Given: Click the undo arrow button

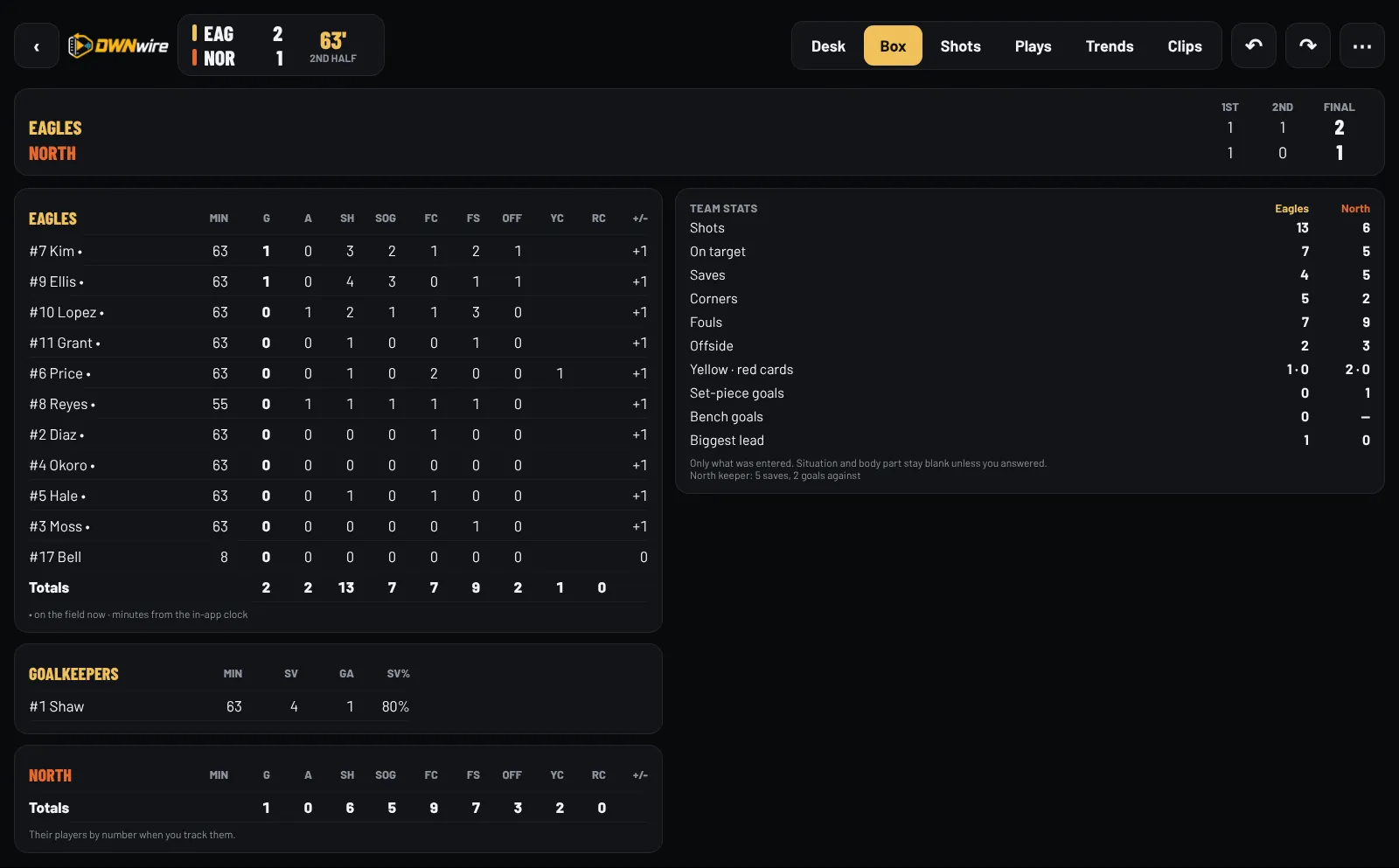Looking at the screenshot, I should tap(1254, 45).
